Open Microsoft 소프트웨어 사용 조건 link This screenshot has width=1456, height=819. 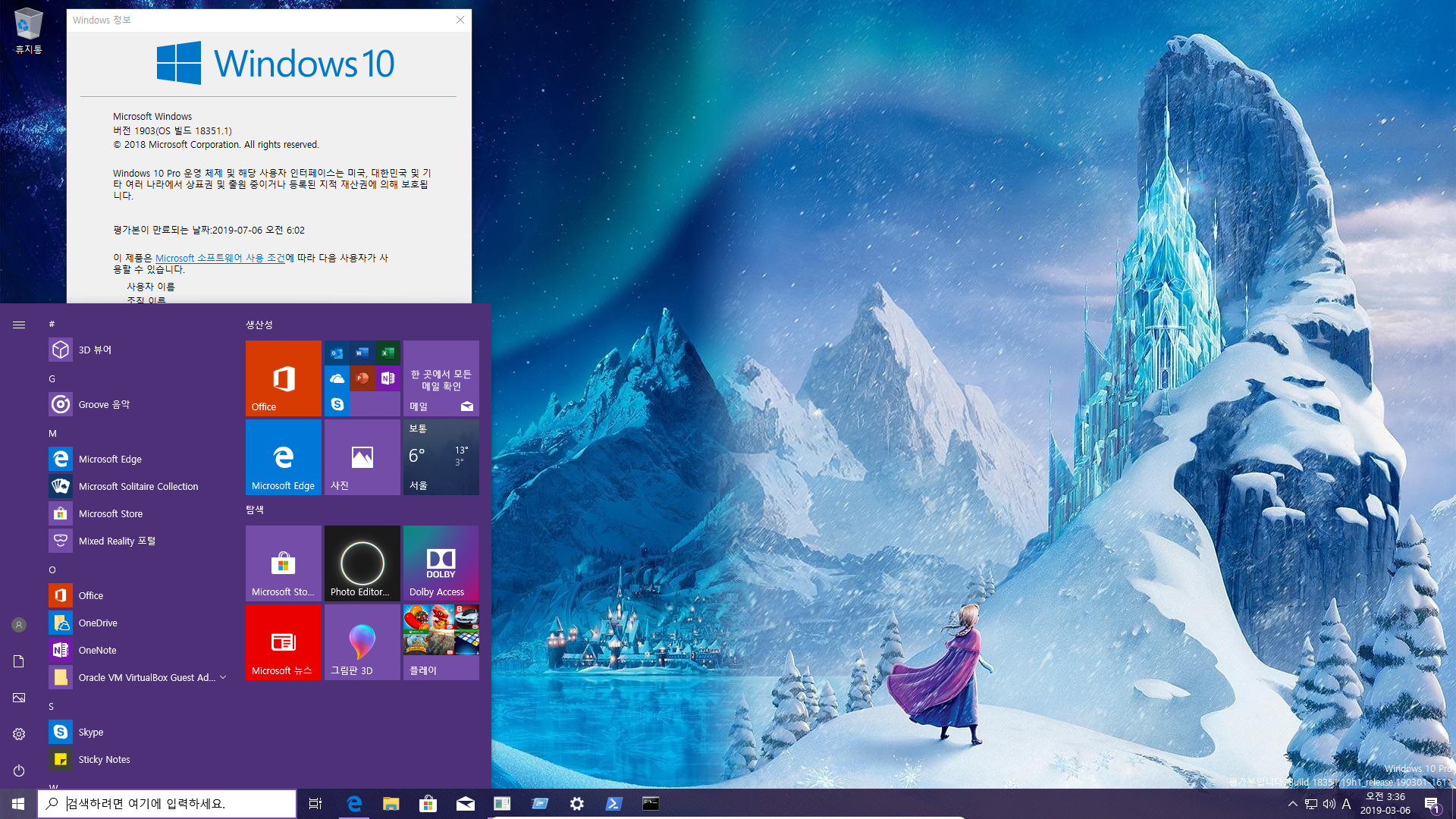tap(220, 258)
